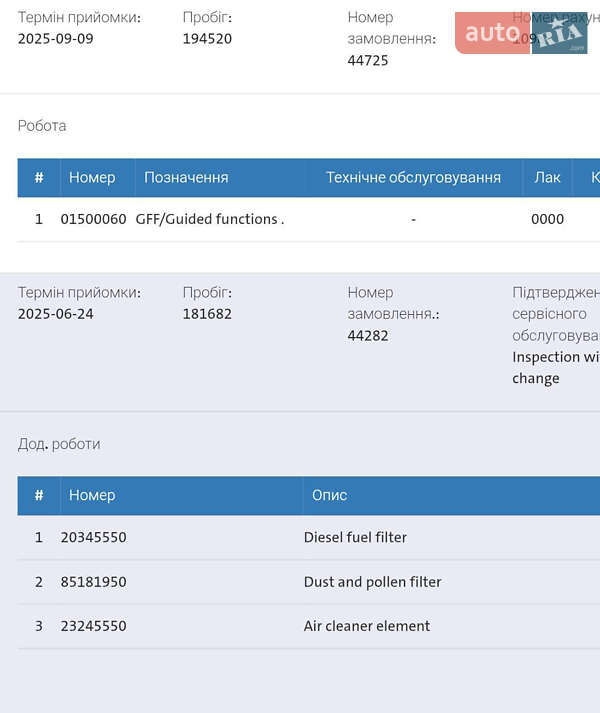Click the acceptance date 2025-06-24
The image size is (600, 713).
coord(55,314)
